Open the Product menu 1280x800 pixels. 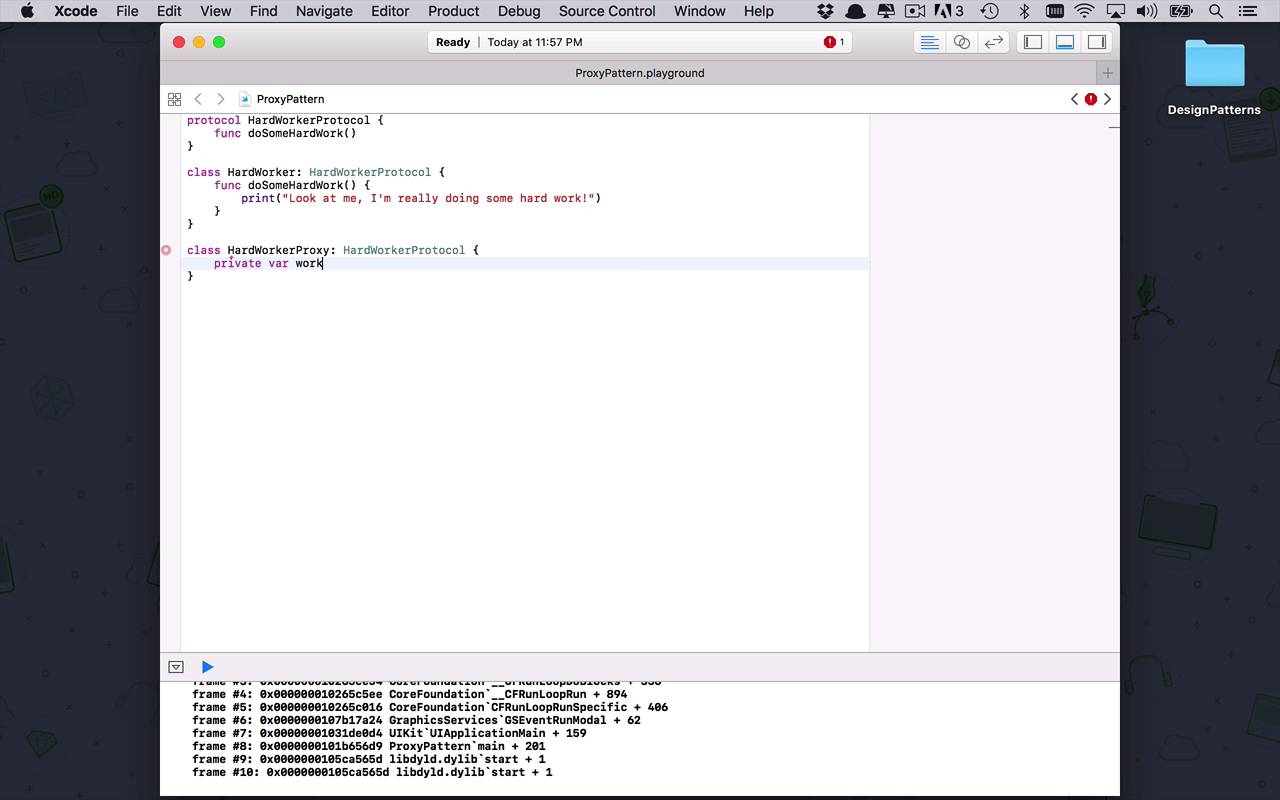click(453, 11)
